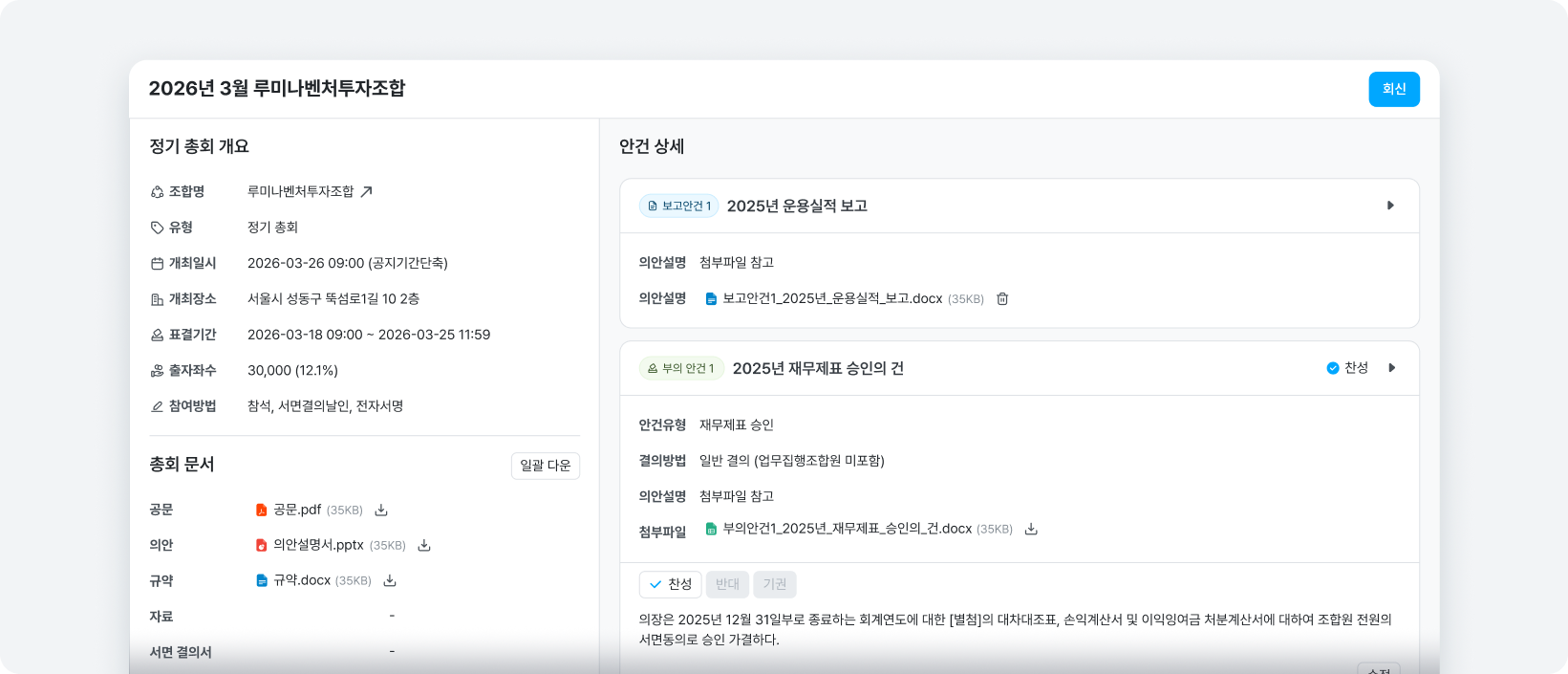Screen dimensions: 1568x674
Task: Click the 개최장소 building icon
Action: point(157,299)
